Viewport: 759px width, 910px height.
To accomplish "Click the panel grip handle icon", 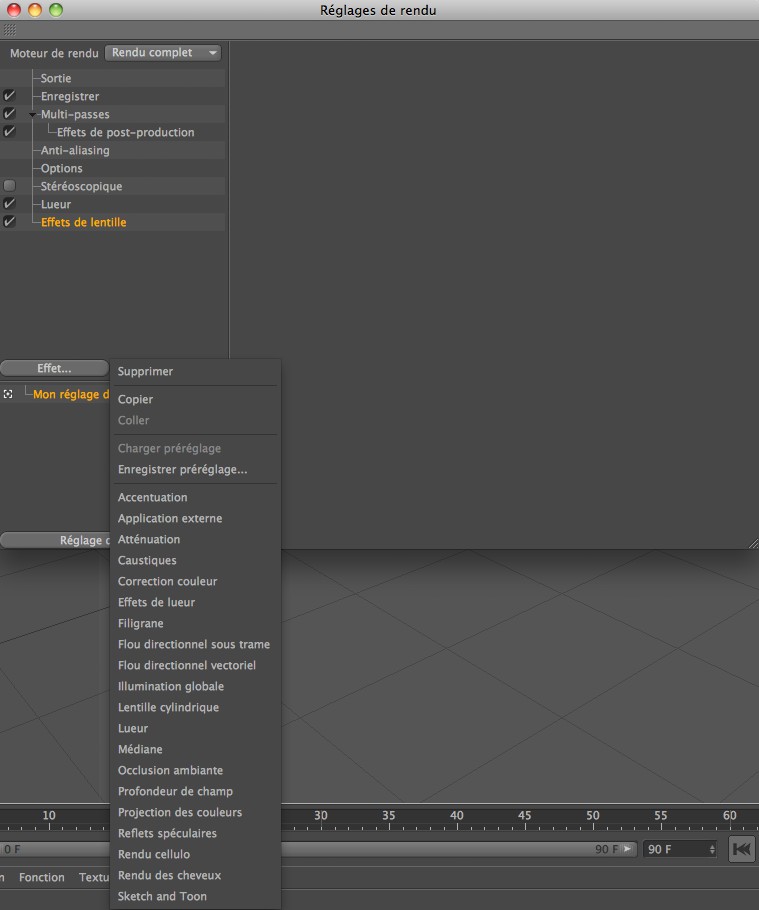I will coord(10,30).
